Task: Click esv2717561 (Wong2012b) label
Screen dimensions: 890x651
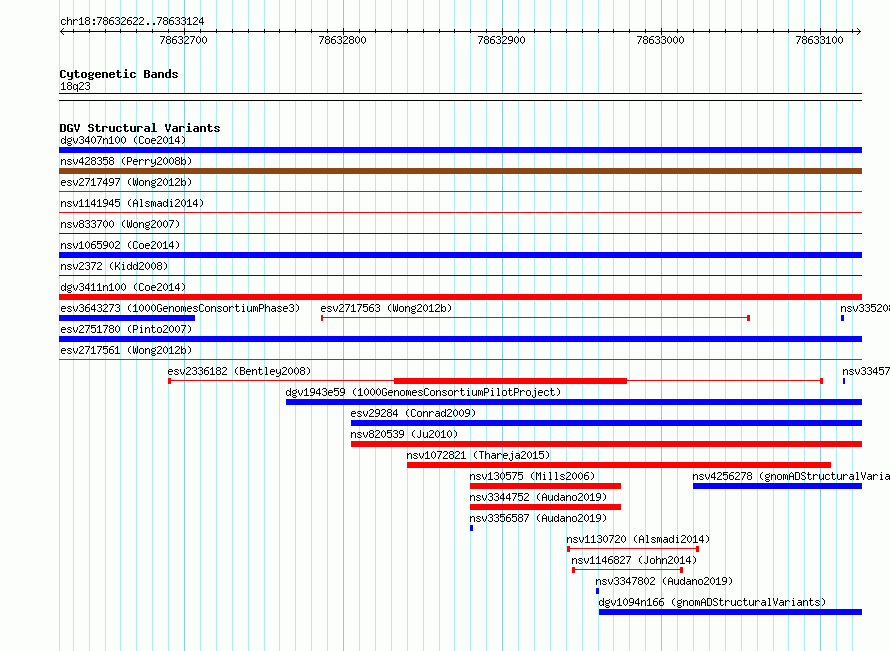Action: (126, 350)
